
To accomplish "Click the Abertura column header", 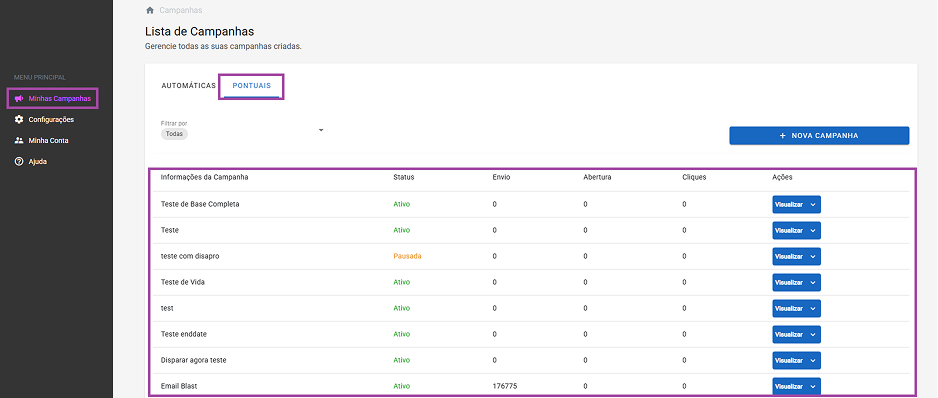I will [597, 177].
